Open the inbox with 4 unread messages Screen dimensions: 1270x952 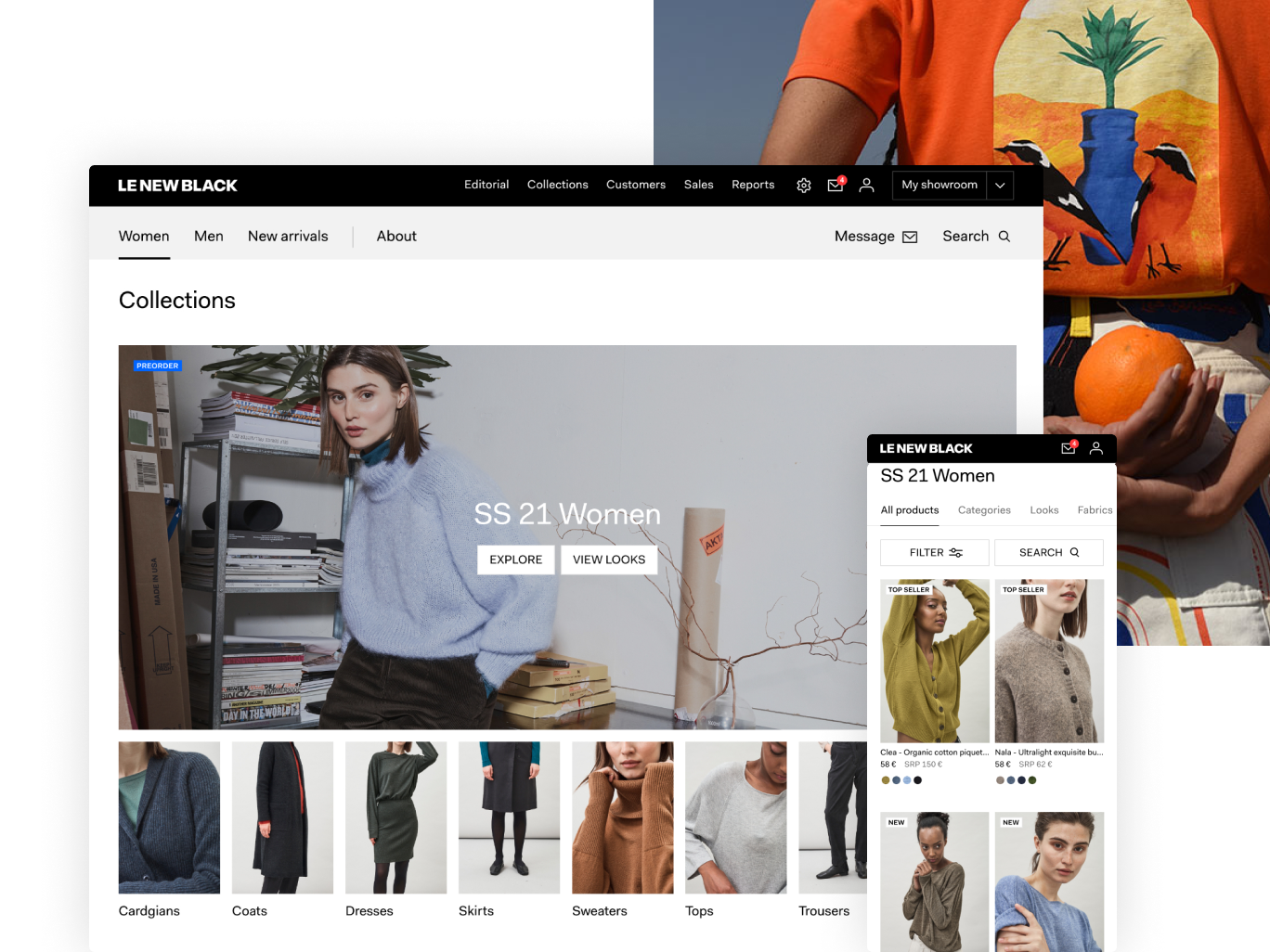click(835, 186)
